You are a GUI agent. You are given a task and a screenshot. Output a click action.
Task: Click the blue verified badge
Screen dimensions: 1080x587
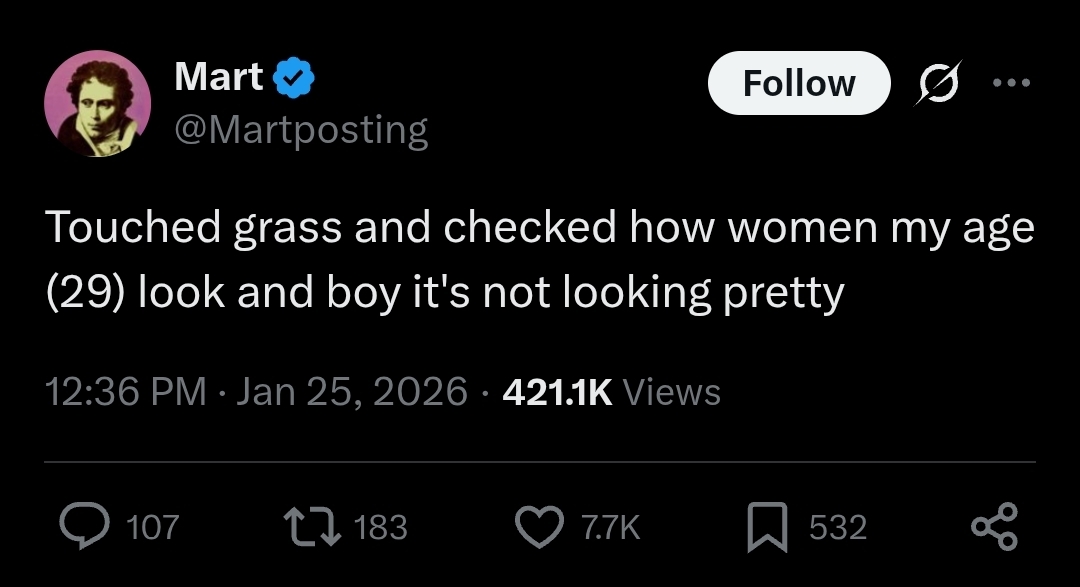294,77
